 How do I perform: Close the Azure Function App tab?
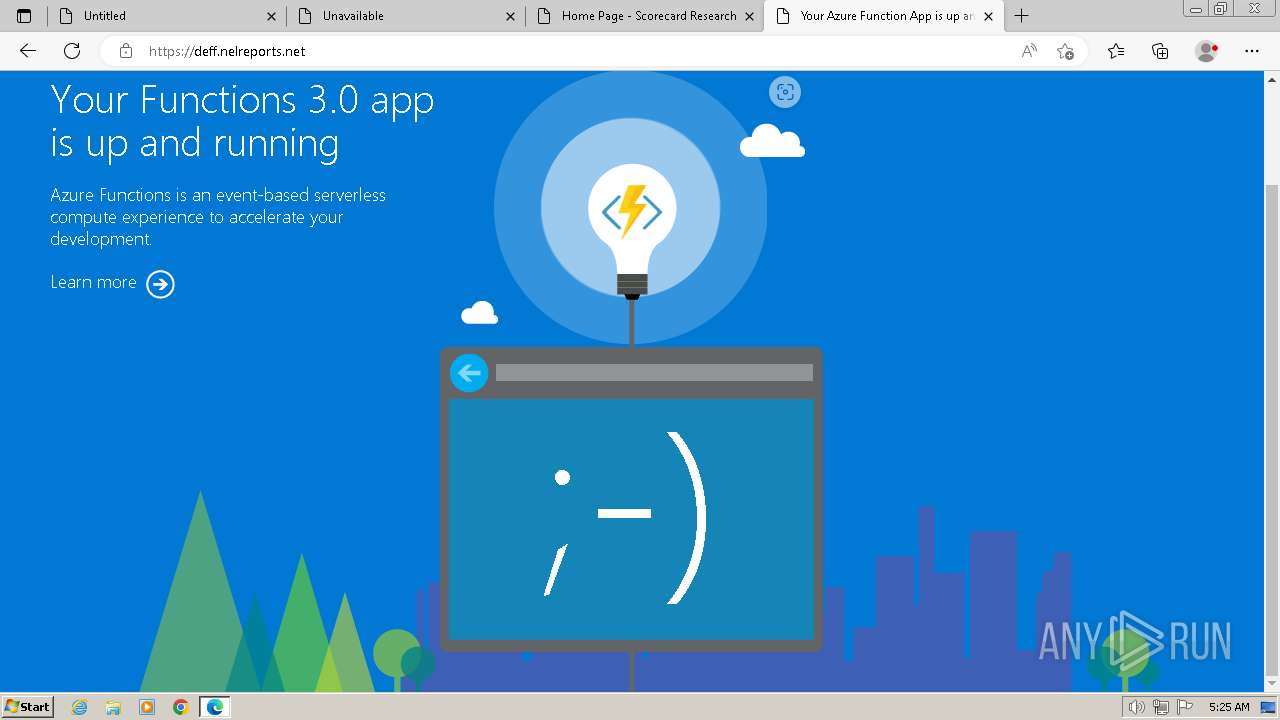click(988, 16)
